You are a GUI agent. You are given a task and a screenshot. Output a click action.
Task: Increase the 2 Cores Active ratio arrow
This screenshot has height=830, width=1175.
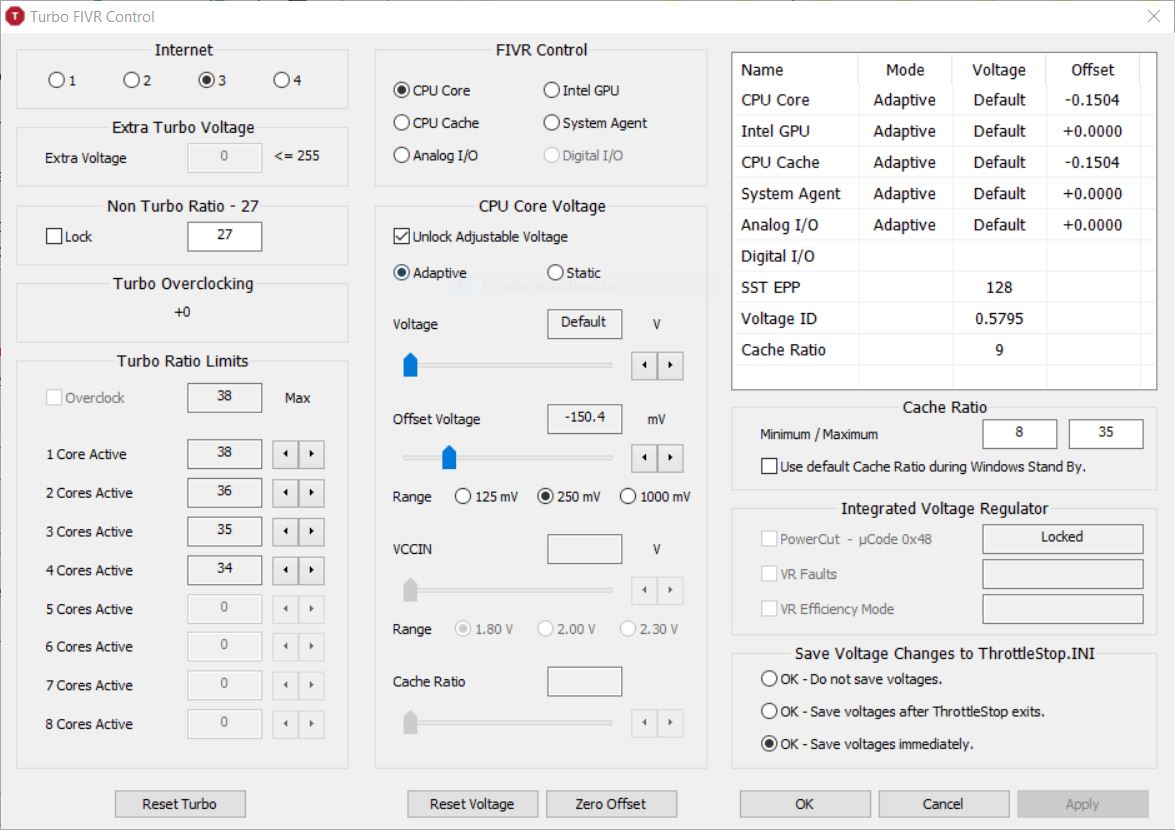point(312,493)
